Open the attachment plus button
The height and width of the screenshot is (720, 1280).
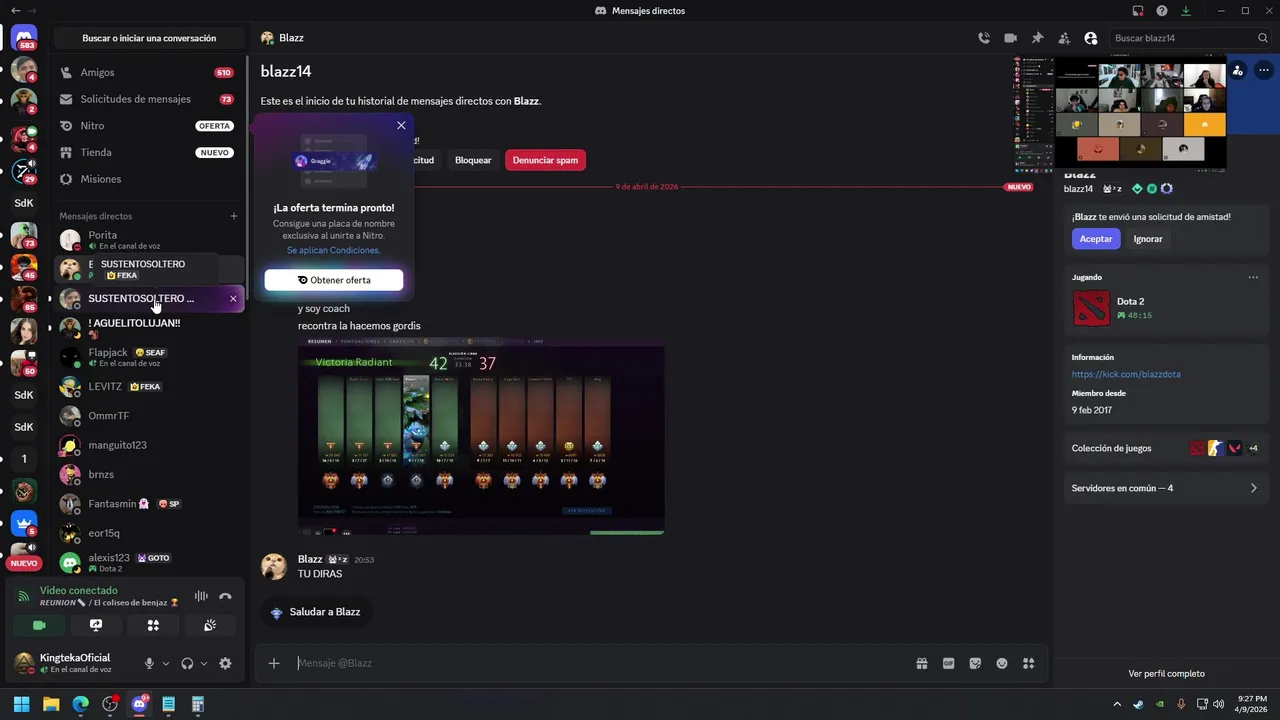[274, 663]
